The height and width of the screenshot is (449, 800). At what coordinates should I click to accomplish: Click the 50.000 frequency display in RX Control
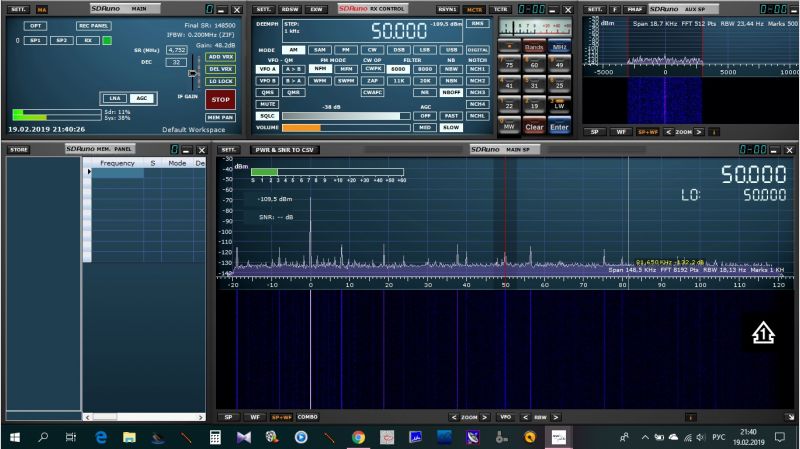(398, 31)
